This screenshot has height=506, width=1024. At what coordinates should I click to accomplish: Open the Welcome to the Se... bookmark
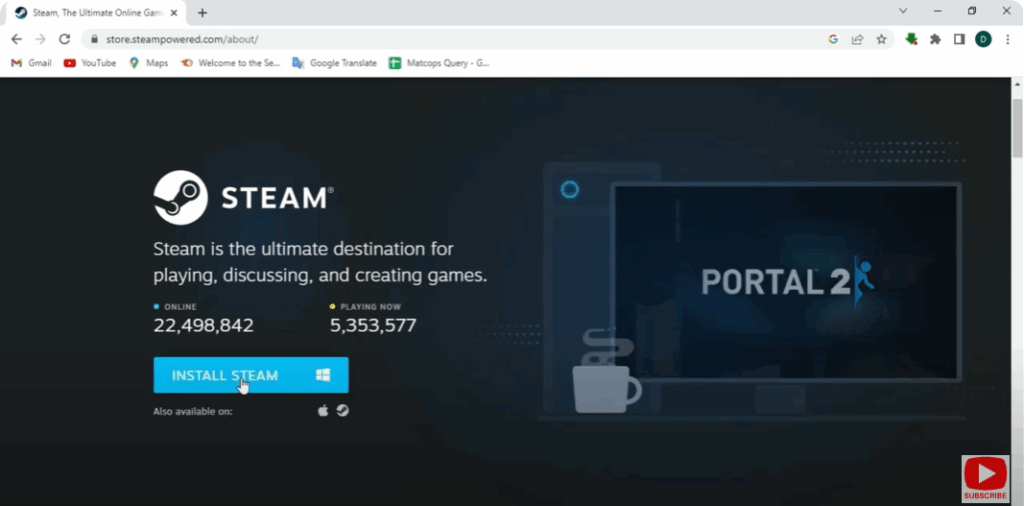(x=231, y=63)
